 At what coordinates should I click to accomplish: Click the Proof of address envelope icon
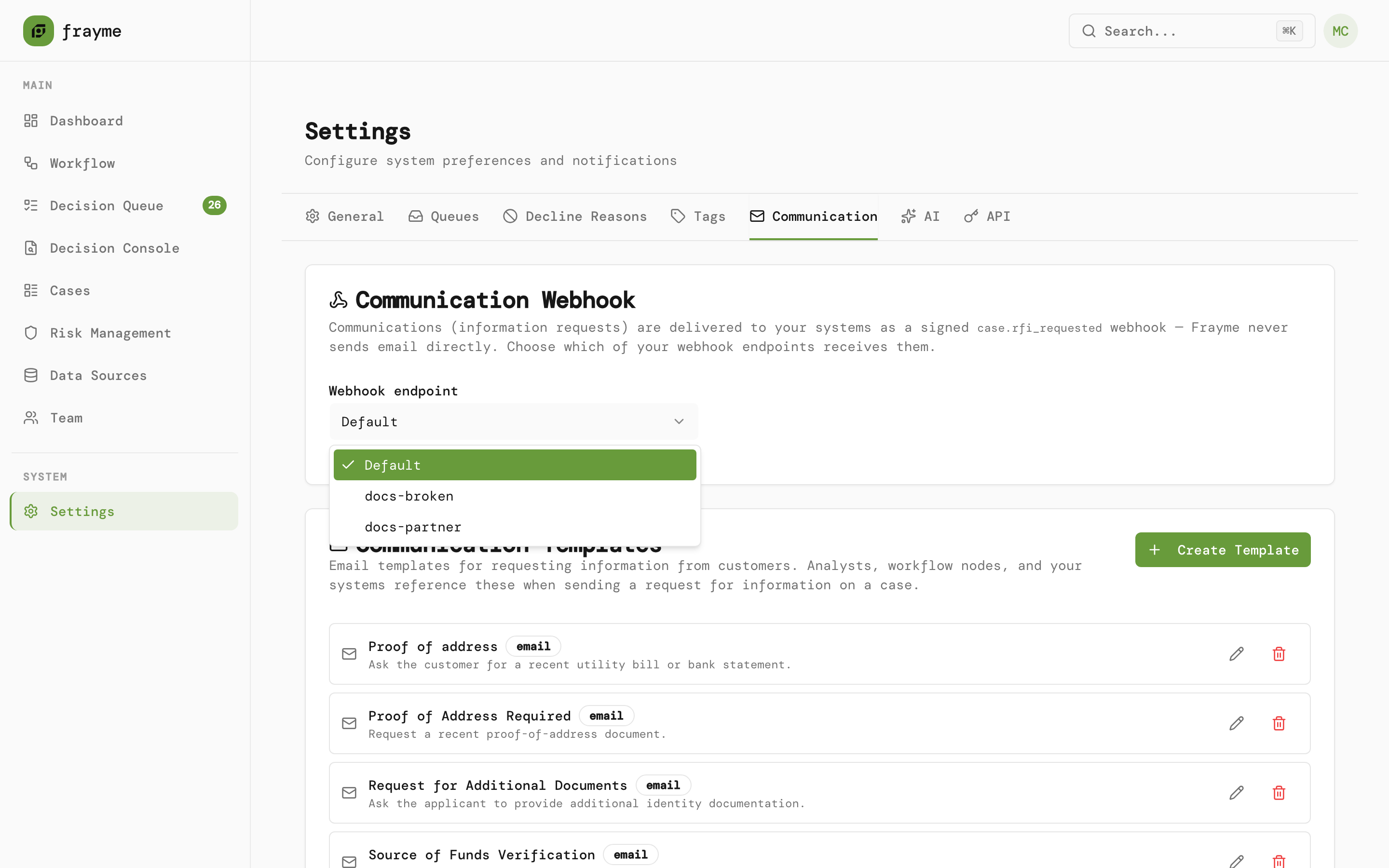[x=349, y=654]
